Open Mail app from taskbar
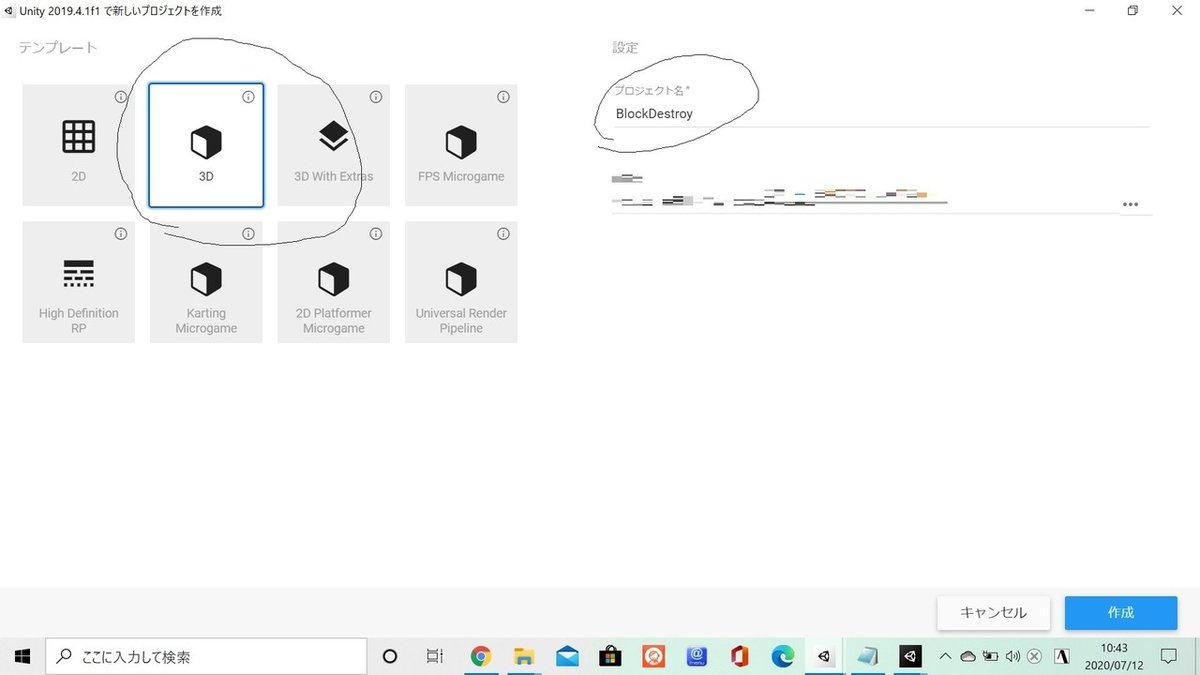Image resolution: width=1200 pixels, height=675 pixels. (567, 657)
